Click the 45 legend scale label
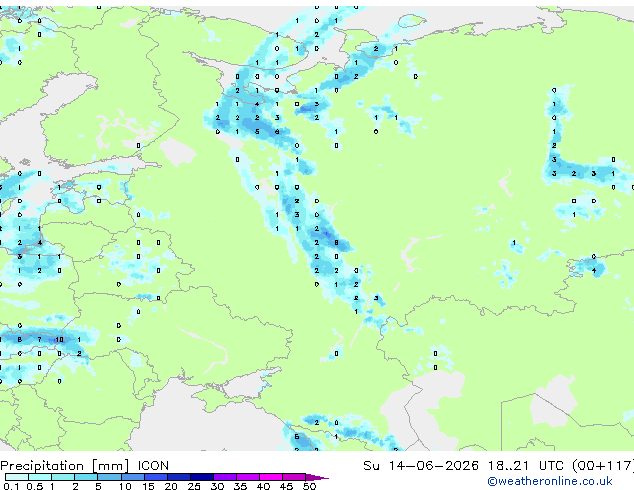The image size is (634, 490). 286,486
